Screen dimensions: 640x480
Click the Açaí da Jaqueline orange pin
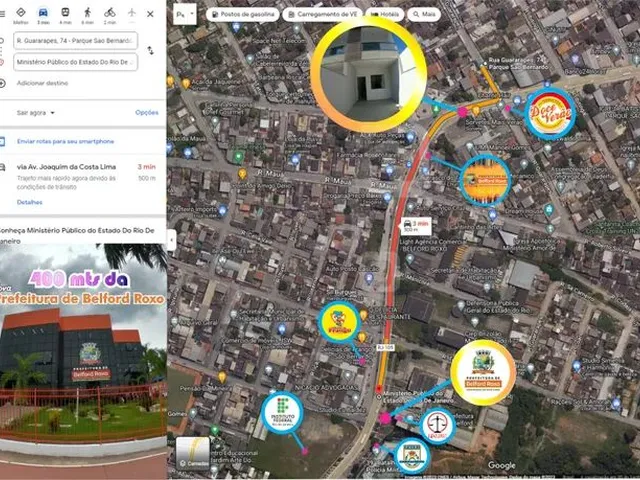click(186, 84)
